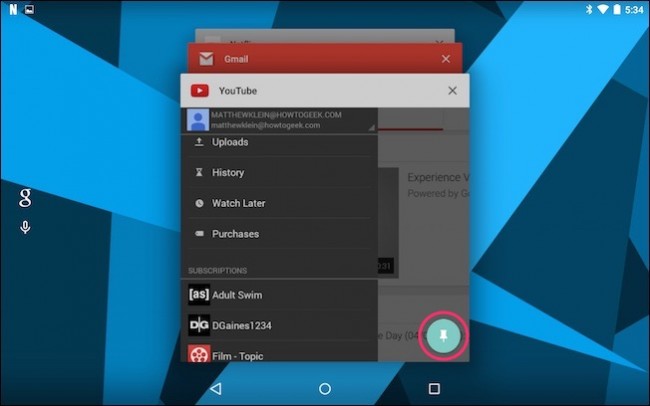Select the YouTube card title bar
The width and height of the screenshot is (650, 406).
[x=325, y=91]
